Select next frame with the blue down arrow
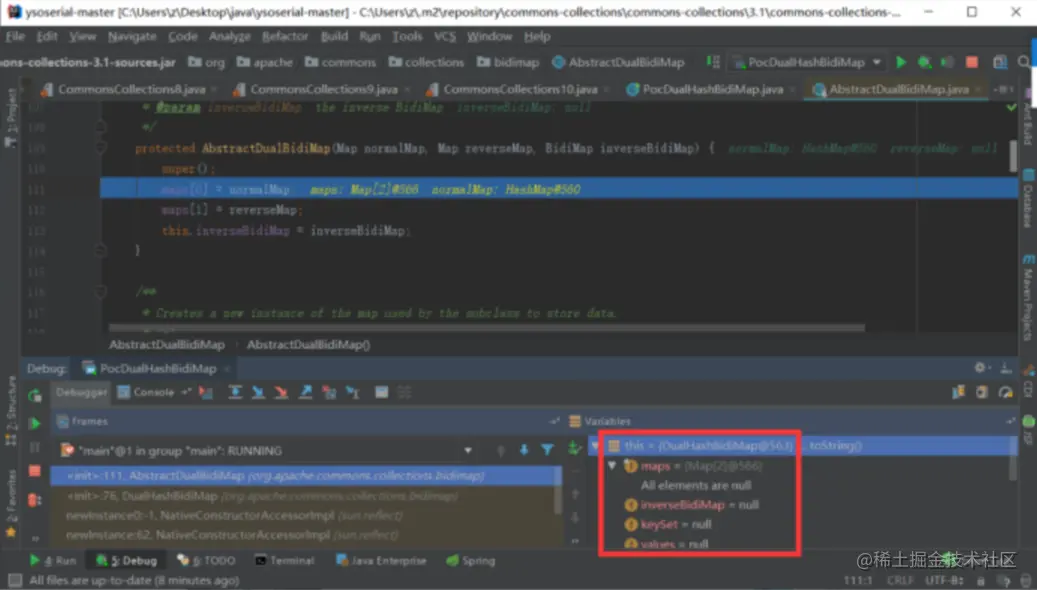Viewport: 1037px width, 590px height. pyautogui.click(x=524, y=450)
